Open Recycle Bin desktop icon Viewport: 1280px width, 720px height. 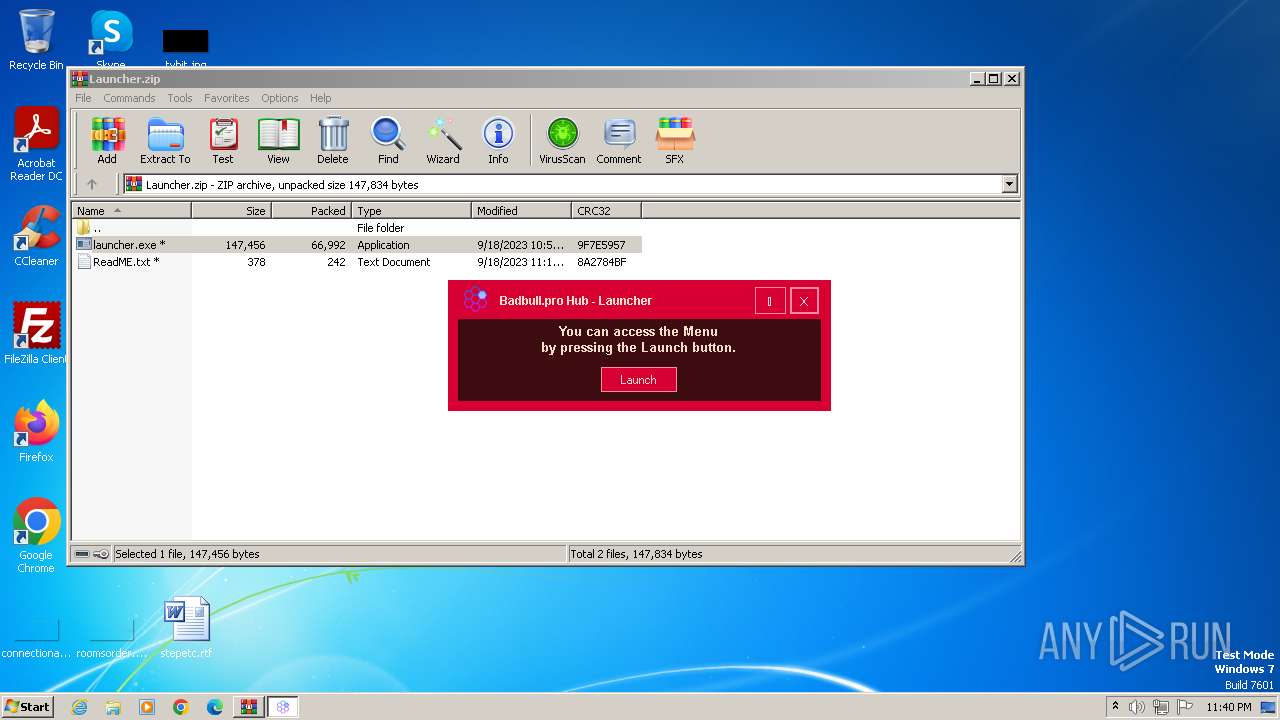tap(36, 40)
